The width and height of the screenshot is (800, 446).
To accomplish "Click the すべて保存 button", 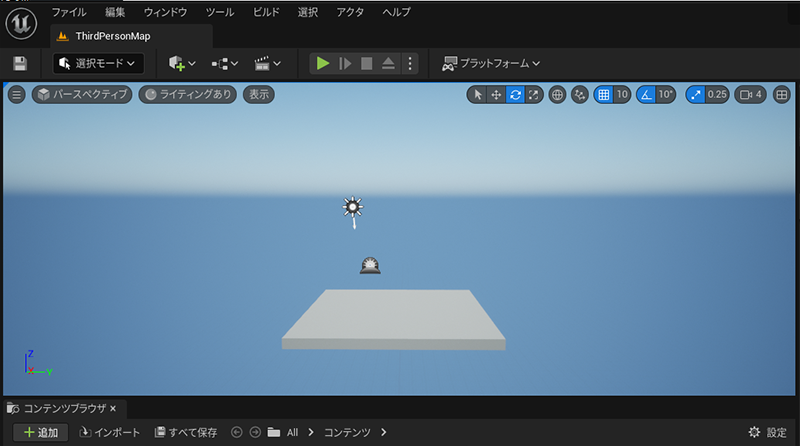I will point(186,433).
